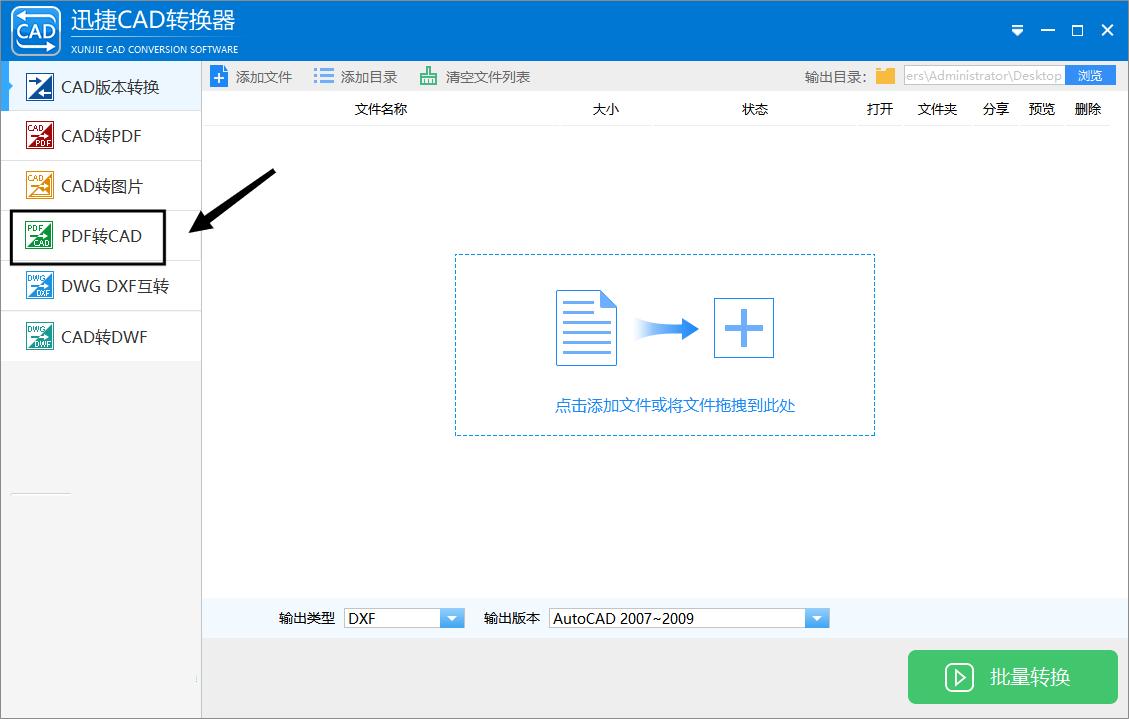
Task: Expand the 输出版本 AutoCAD version dropdown
Action: tap(817, 617)
